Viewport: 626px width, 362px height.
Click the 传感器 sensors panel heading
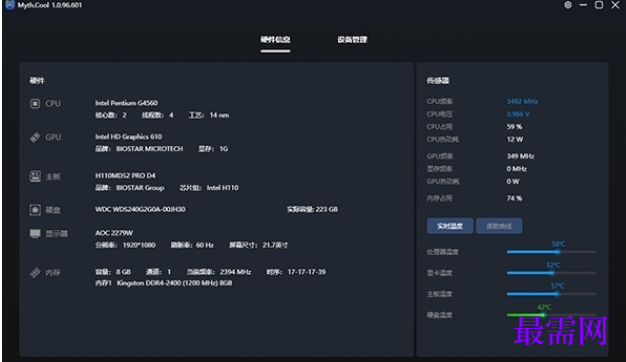click(x=438, y=81)
